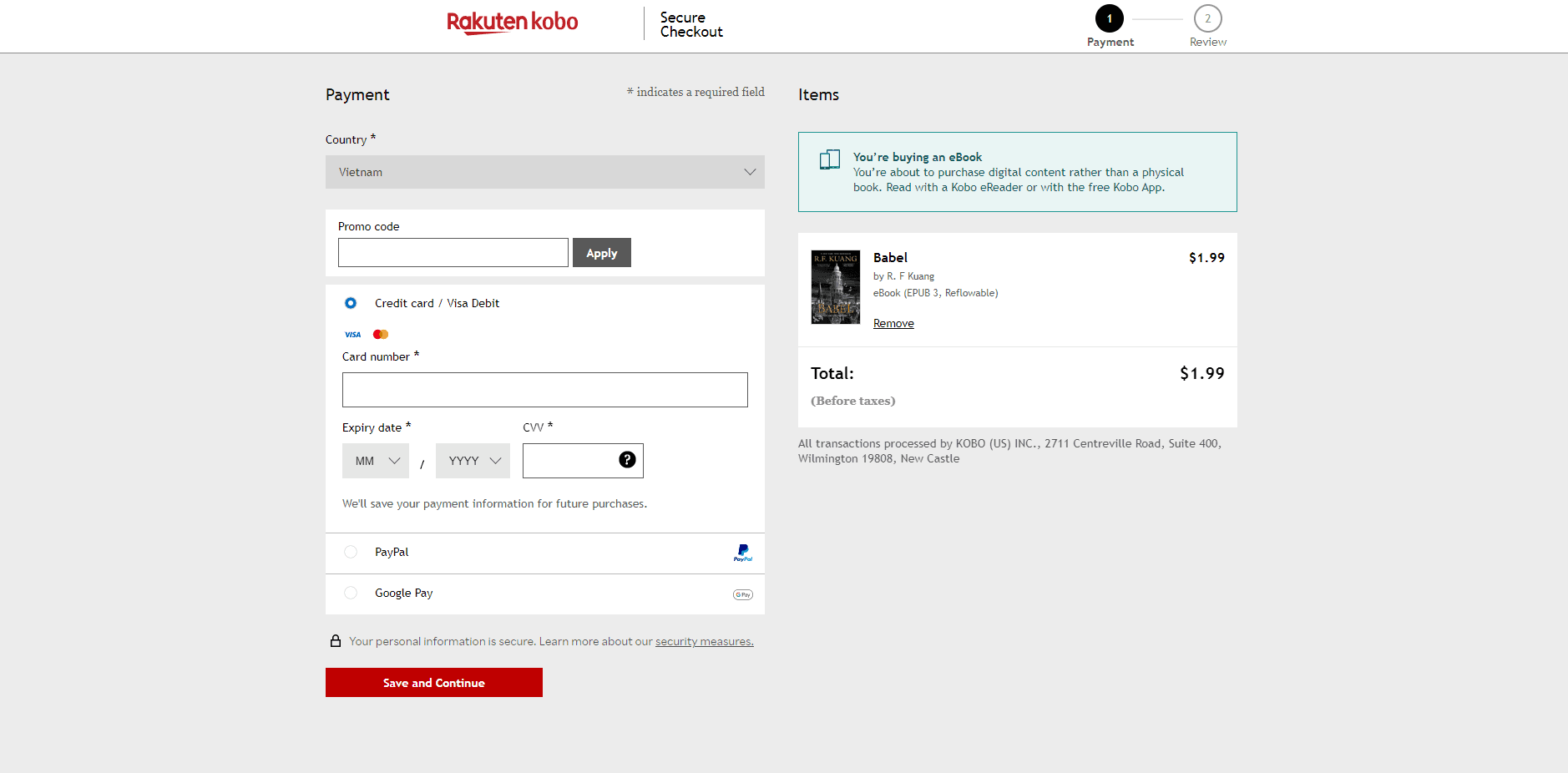The height and width of the screenshot is (773, 1568).
Task: Click 'eBook (EPUB 3, Reflowable)' text
Action: point(936,293)
